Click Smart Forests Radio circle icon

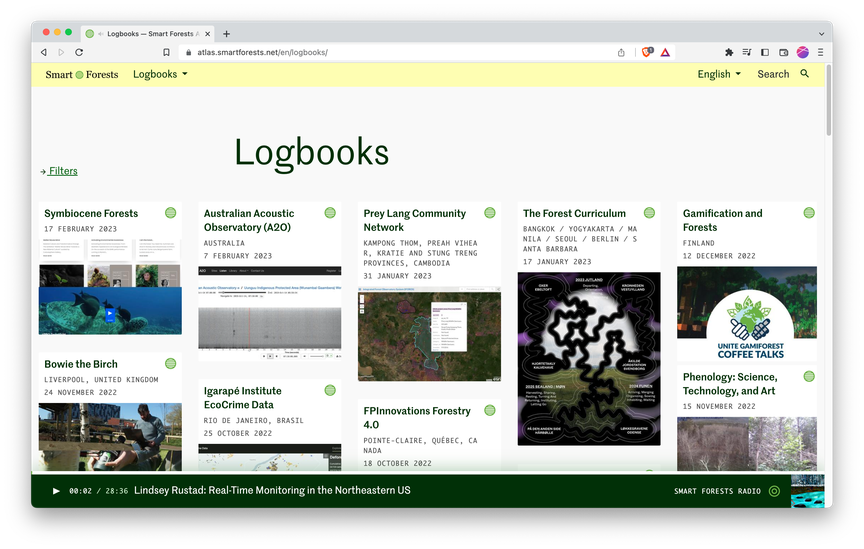[x=774, y=491]
